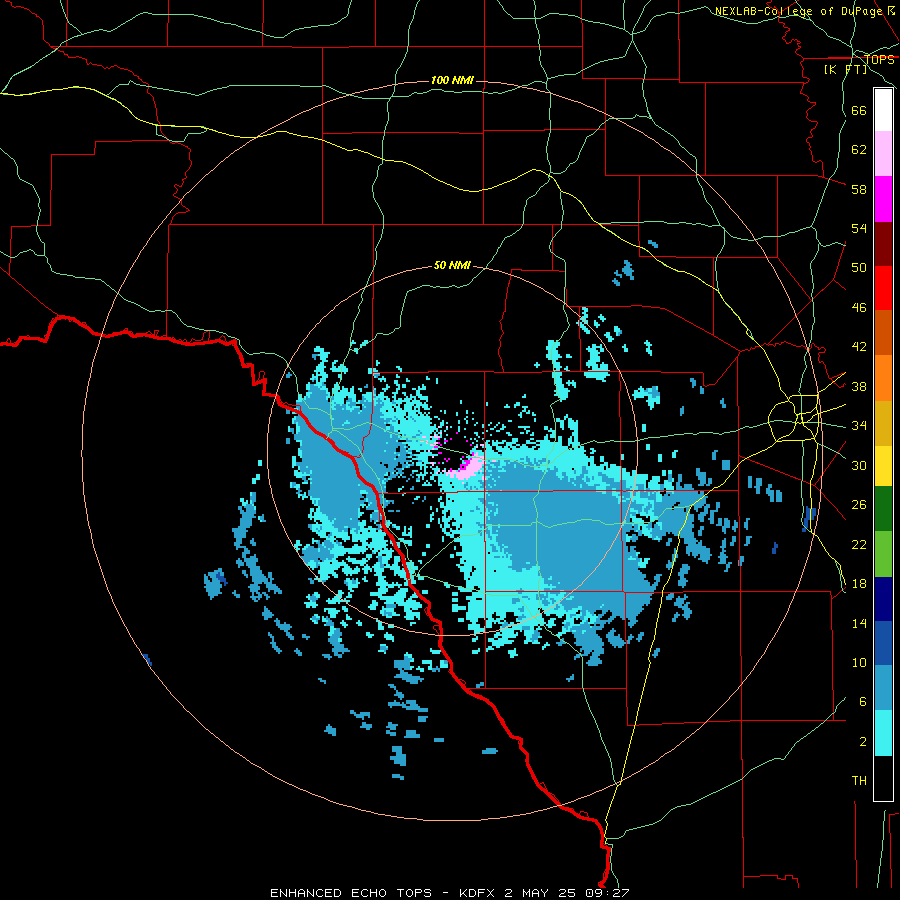900x900 pixels.
Task: Click the "100 NMI" range ring label
Action: tap(452, 80)
